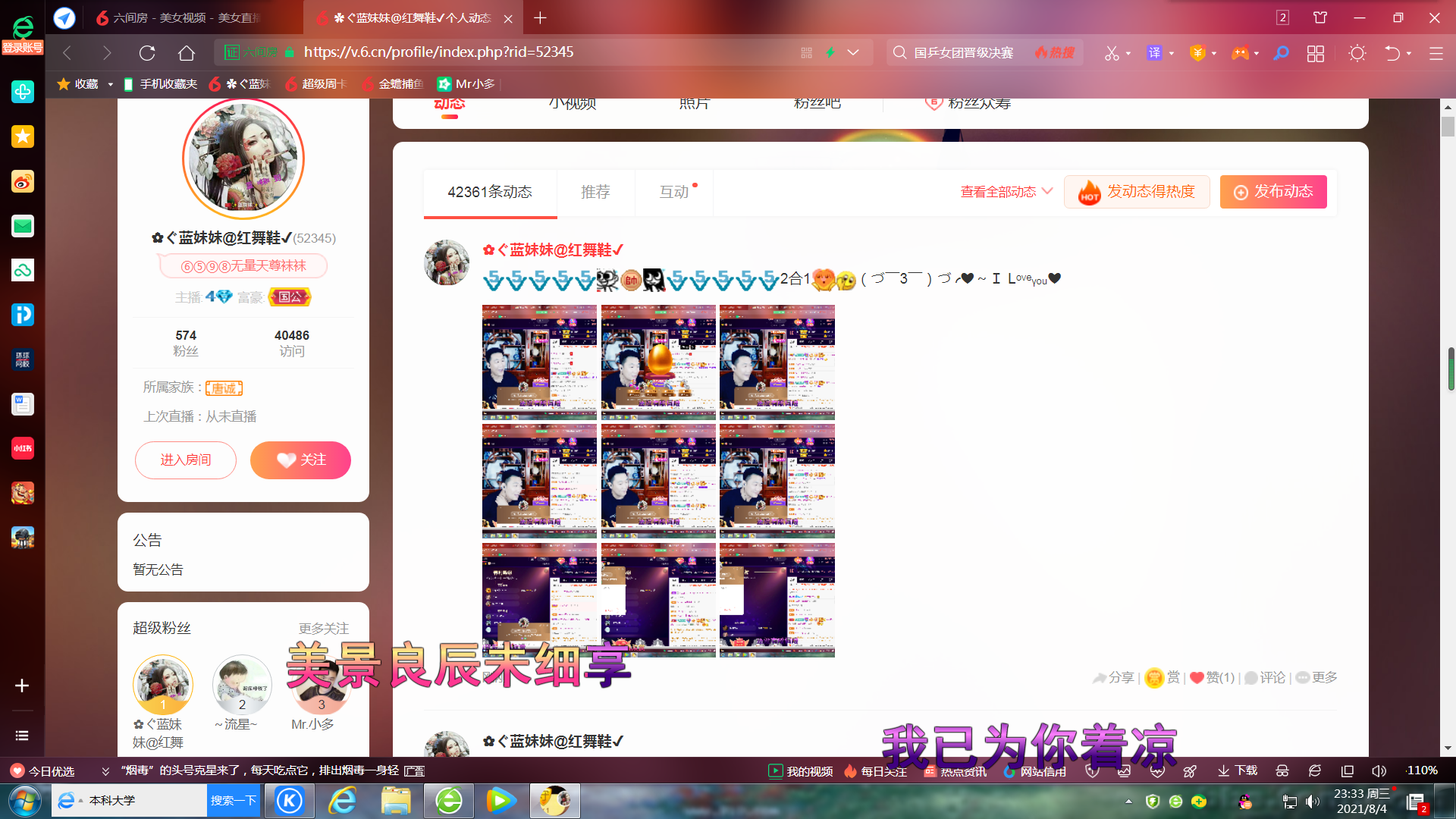
Task: Open the 查看全部动态 dropdown
Action: point(1006,192)
